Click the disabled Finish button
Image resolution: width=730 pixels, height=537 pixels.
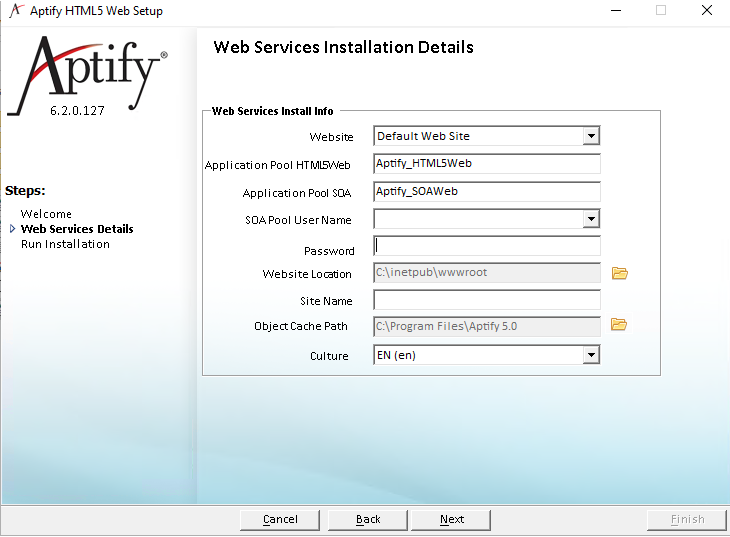tap(687, 520)
